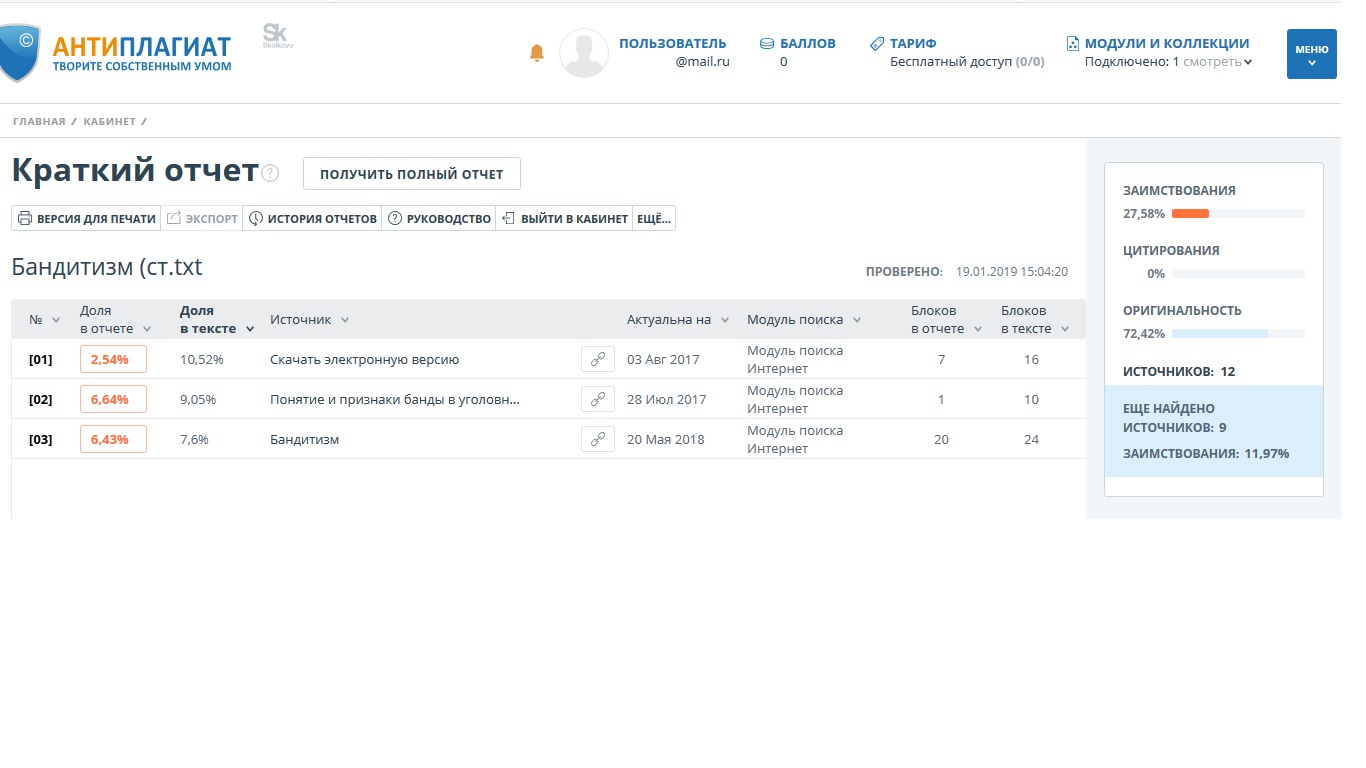
Task: Click the Заимствования orange progress bar
Action: (1190, 213)
